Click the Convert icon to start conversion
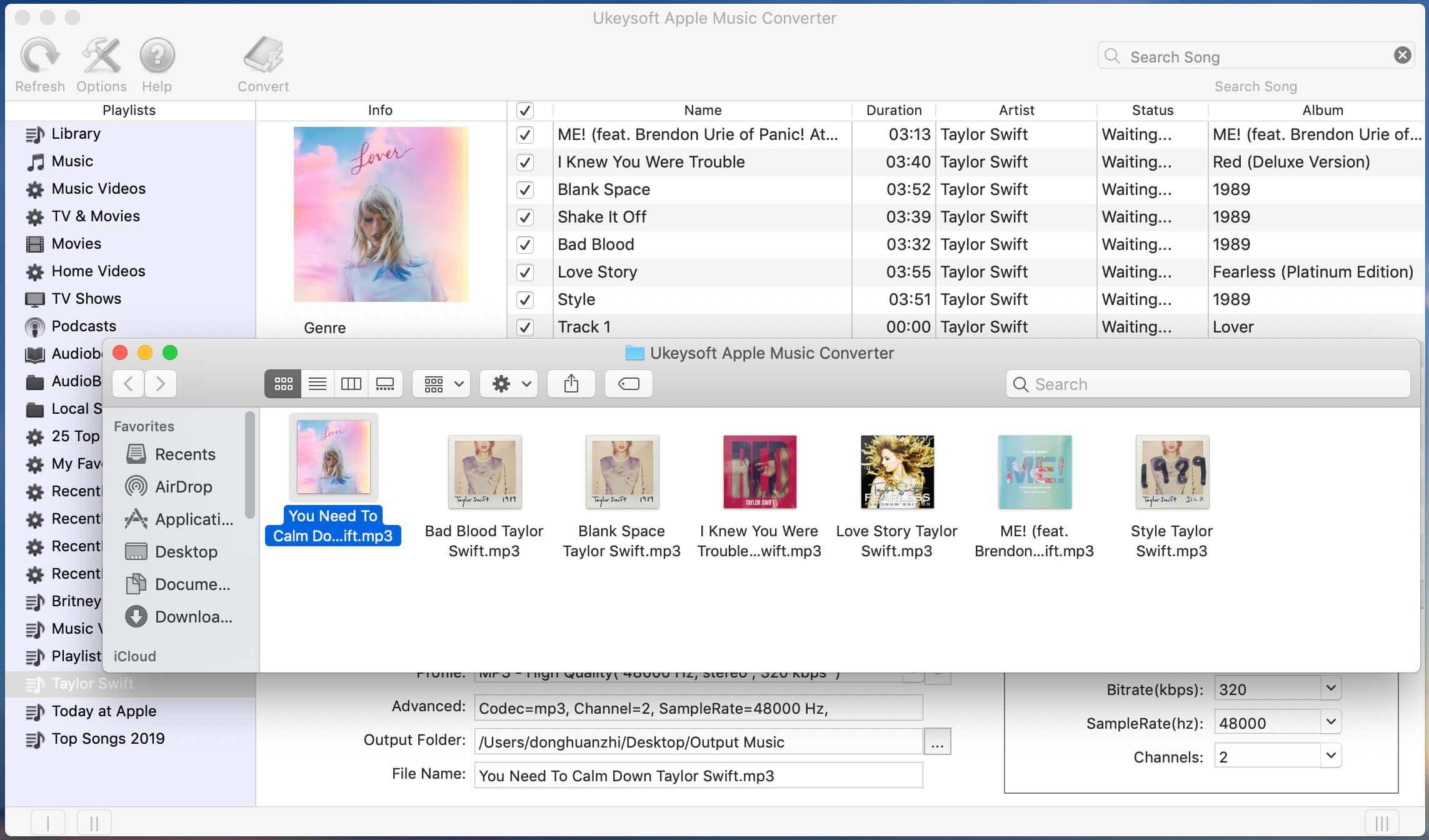Screen dimensions: 1429x840 pos(263,61)
